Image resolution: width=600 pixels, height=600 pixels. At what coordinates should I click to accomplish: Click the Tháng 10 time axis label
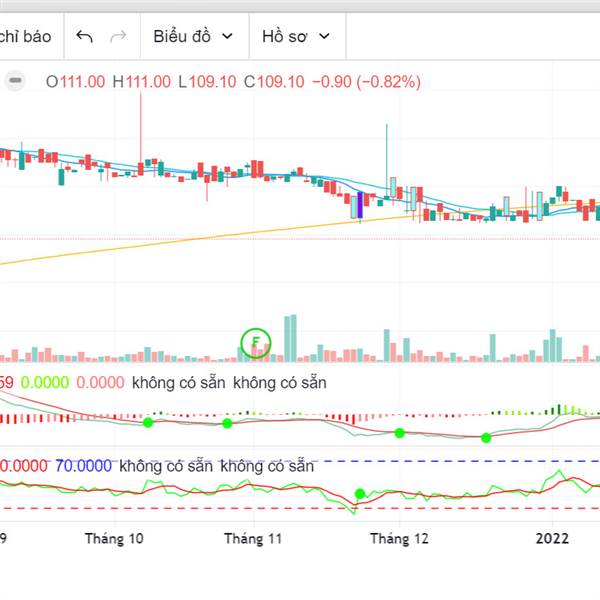pyautogui.click(x=114, y=539)
